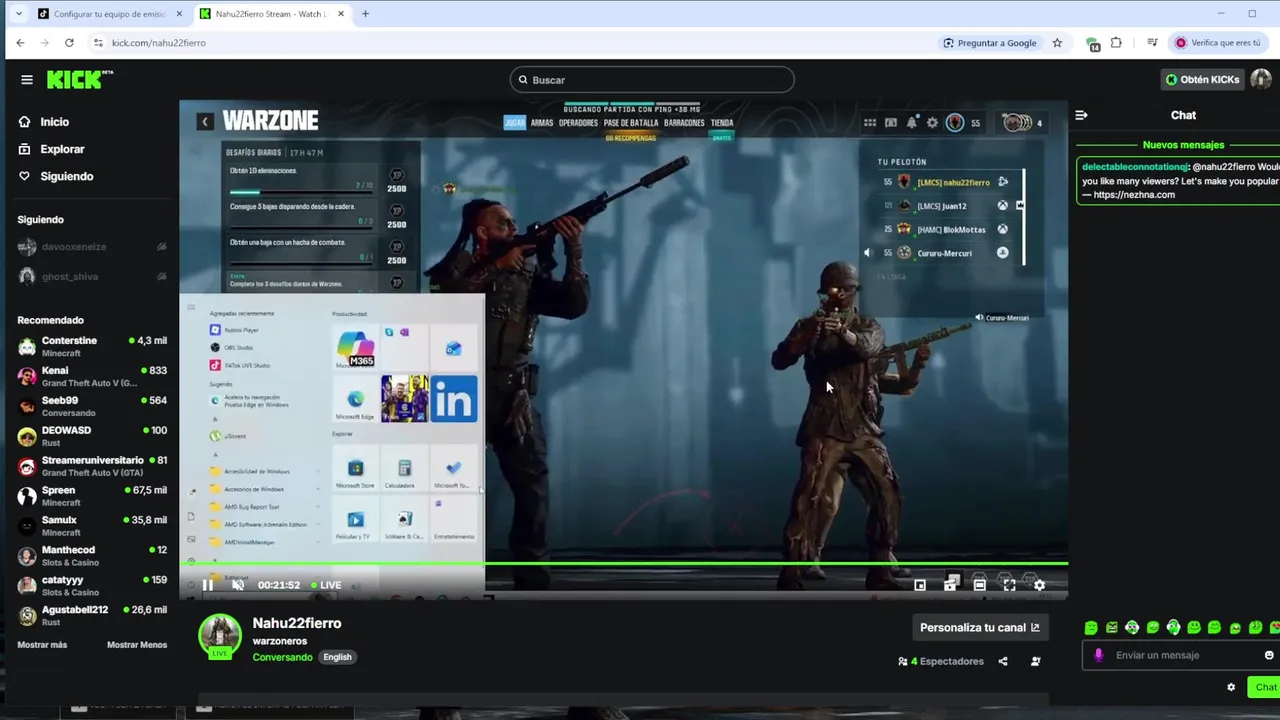Click Preguntar a Google in address bar

(990, 43)
